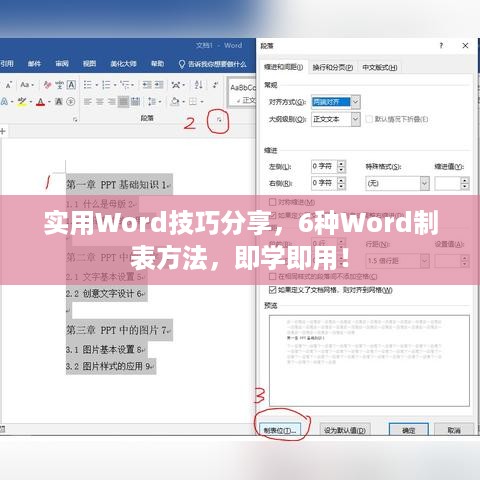Screen dimensions: 480x480
Task: Align the text to the right
Action: pyautogui.click(x=111, y=101)
